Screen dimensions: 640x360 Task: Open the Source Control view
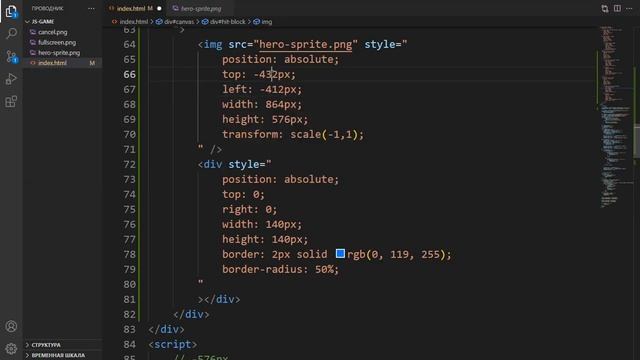click(11, 56)
